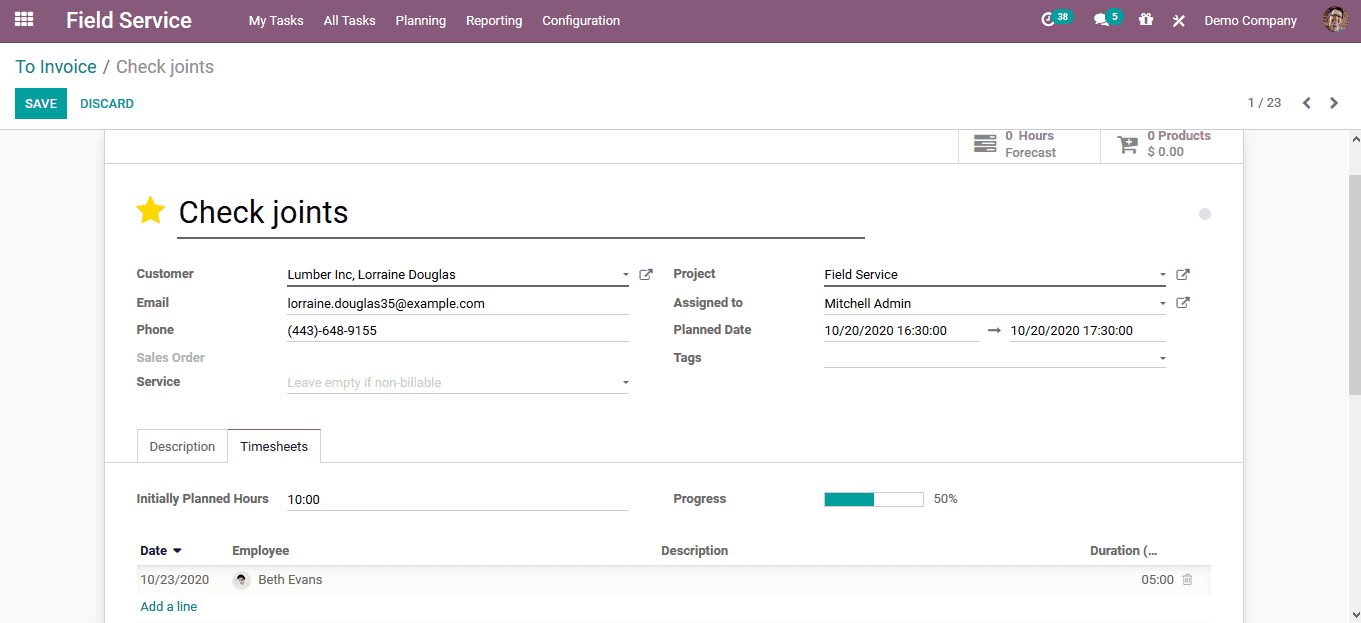Click the 05:00 duration cell

1157,579
